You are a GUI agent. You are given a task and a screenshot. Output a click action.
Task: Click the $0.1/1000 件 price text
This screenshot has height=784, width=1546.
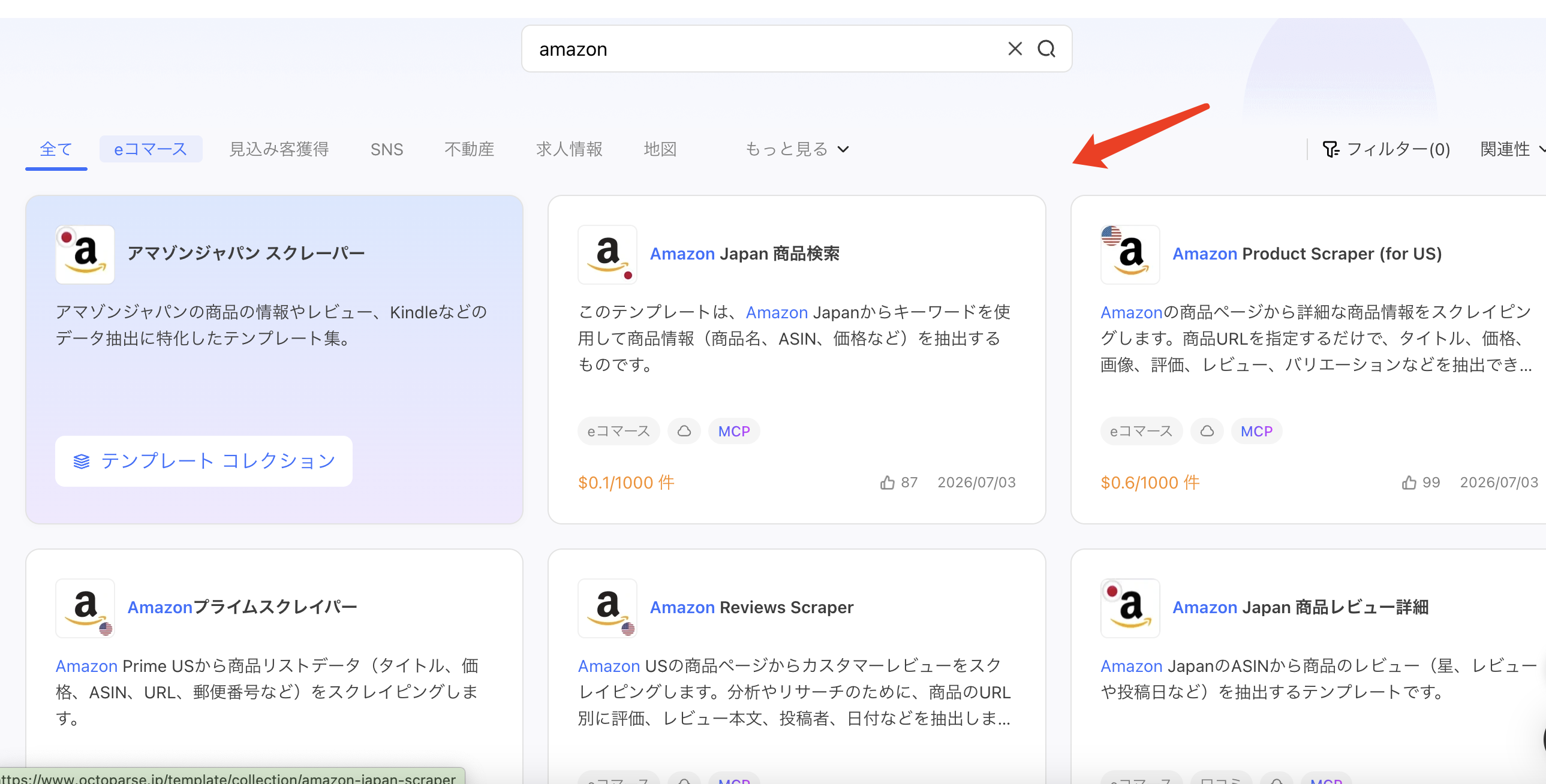(x=626, y=483)
